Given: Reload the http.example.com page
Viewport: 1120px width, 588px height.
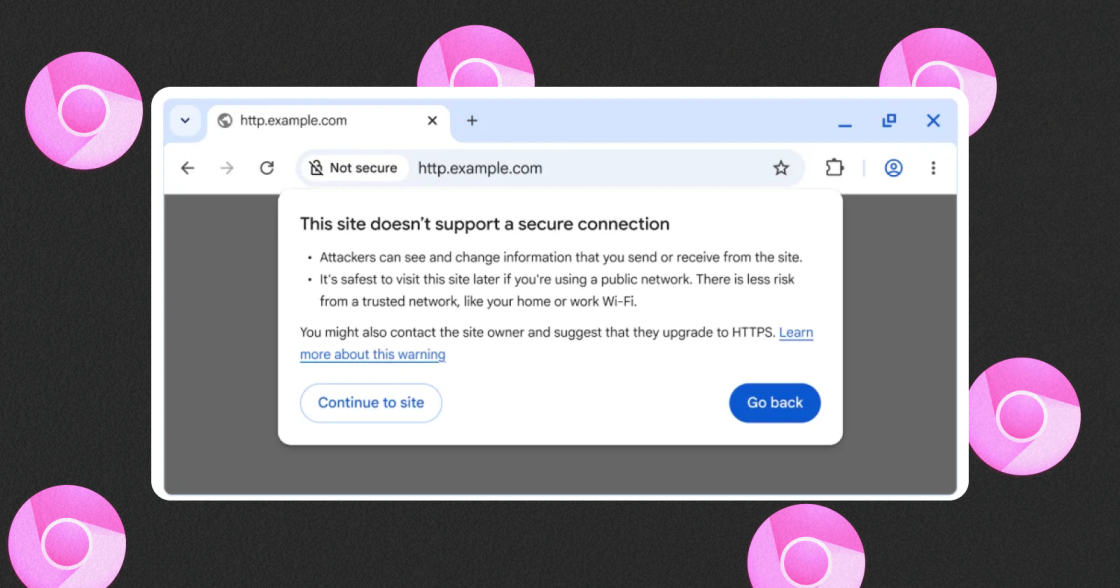Looking at the screenshot, I should (266, 167).
